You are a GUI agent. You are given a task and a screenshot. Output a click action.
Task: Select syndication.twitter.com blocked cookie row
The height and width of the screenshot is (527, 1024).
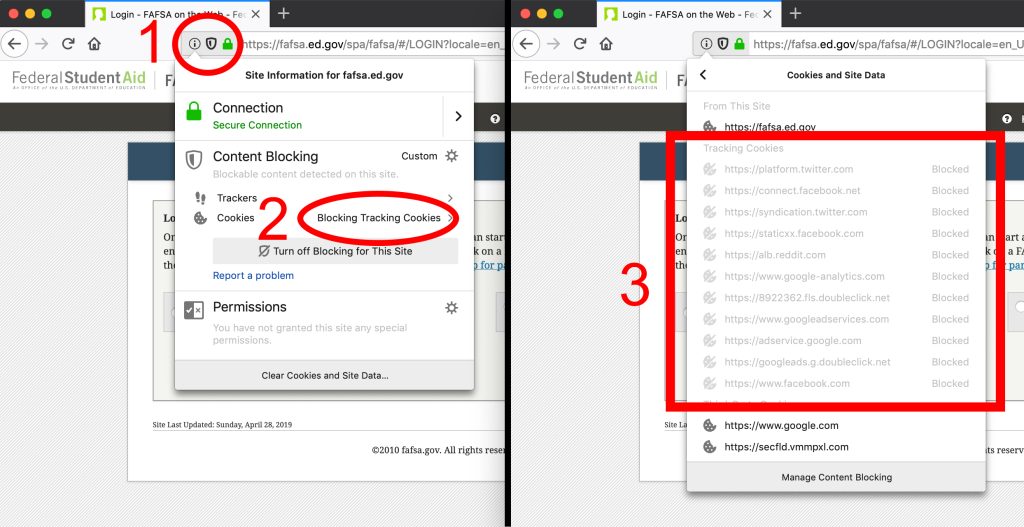pyautogui.click(x=836, y=212)
